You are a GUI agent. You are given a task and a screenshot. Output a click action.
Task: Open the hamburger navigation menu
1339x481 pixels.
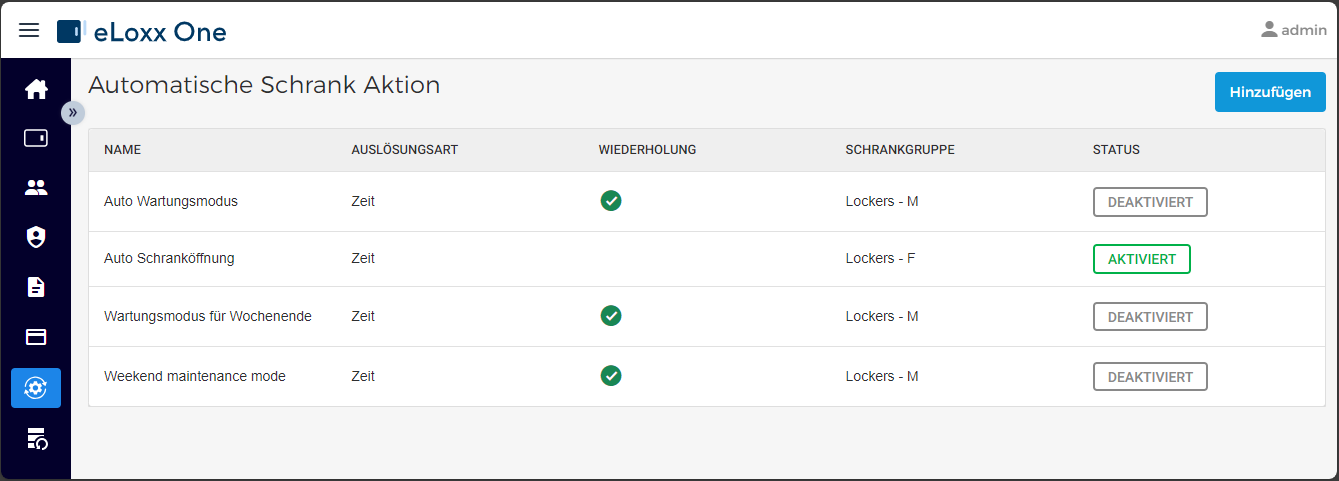pyautogui.click(x=29, y=30)
